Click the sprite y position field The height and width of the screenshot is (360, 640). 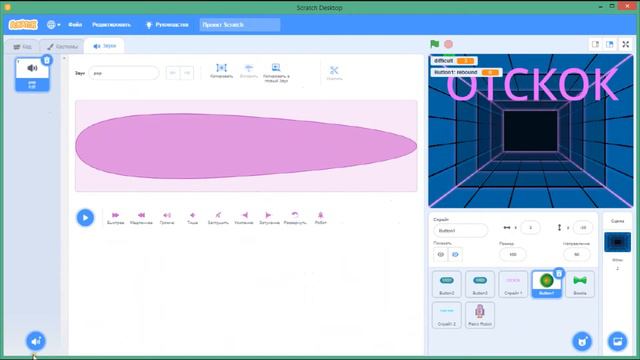click(x=583, y=227)
